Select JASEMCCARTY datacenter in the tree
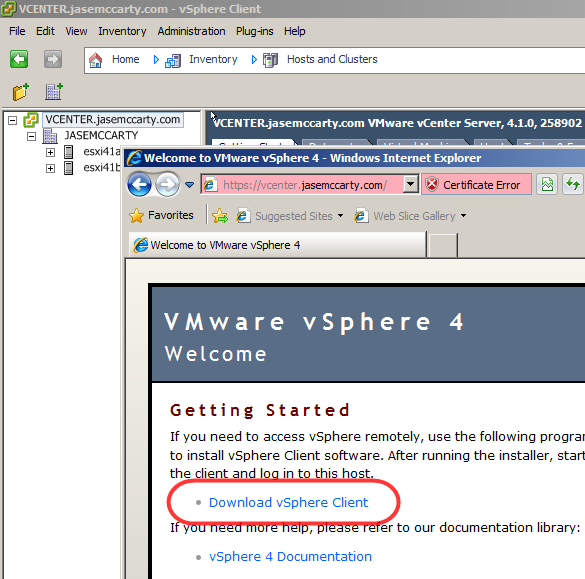 [x=101, y=135]
